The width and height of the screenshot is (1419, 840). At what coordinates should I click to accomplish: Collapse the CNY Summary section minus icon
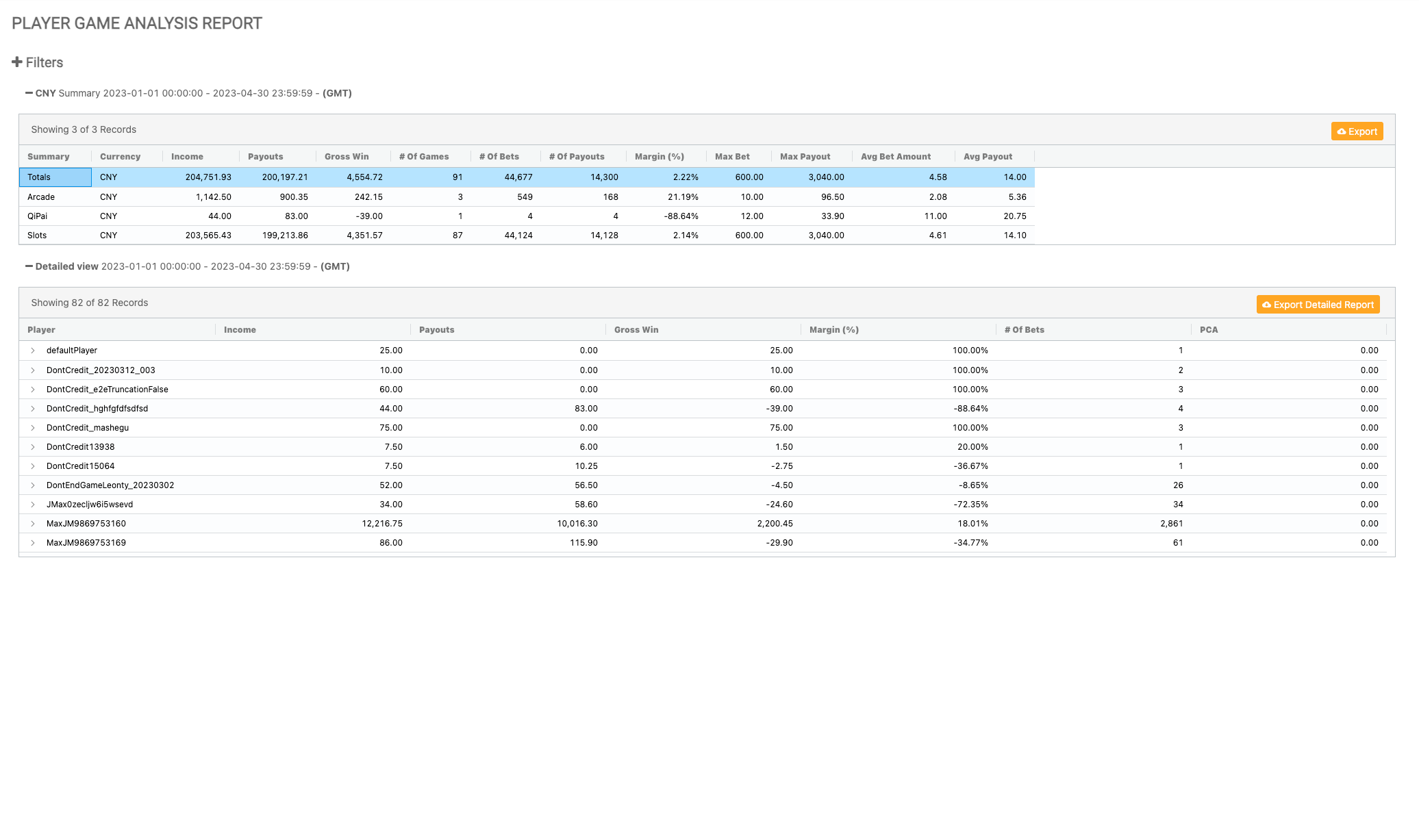pos(29,93)
